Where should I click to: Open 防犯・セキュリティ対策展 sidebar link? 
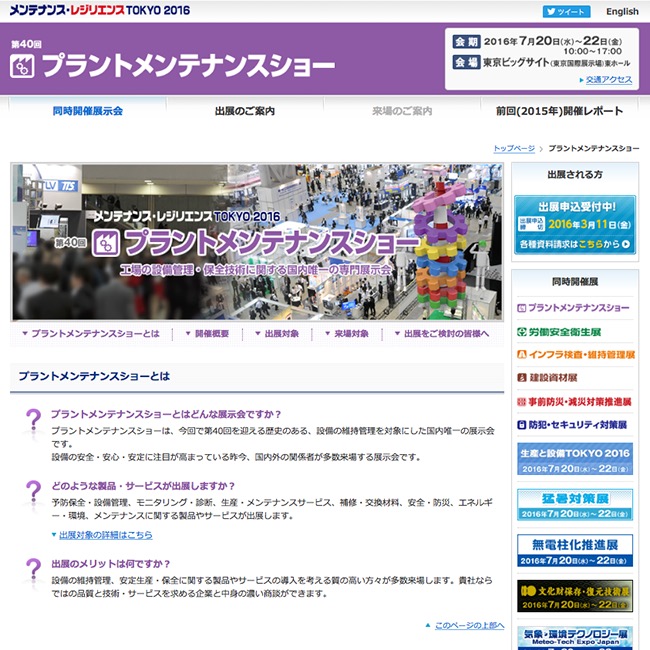point(574,425)
